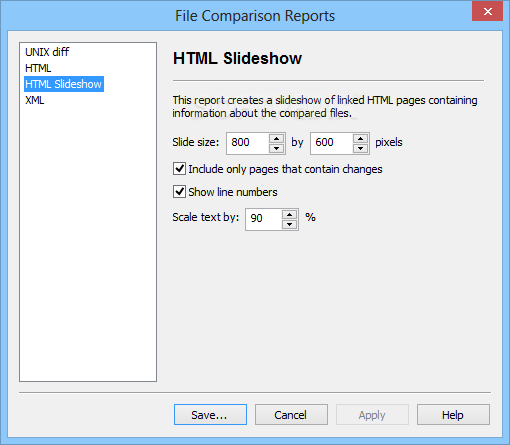
Task: Decrease the slide height with down arrow
Action: (x=360, y=148)
